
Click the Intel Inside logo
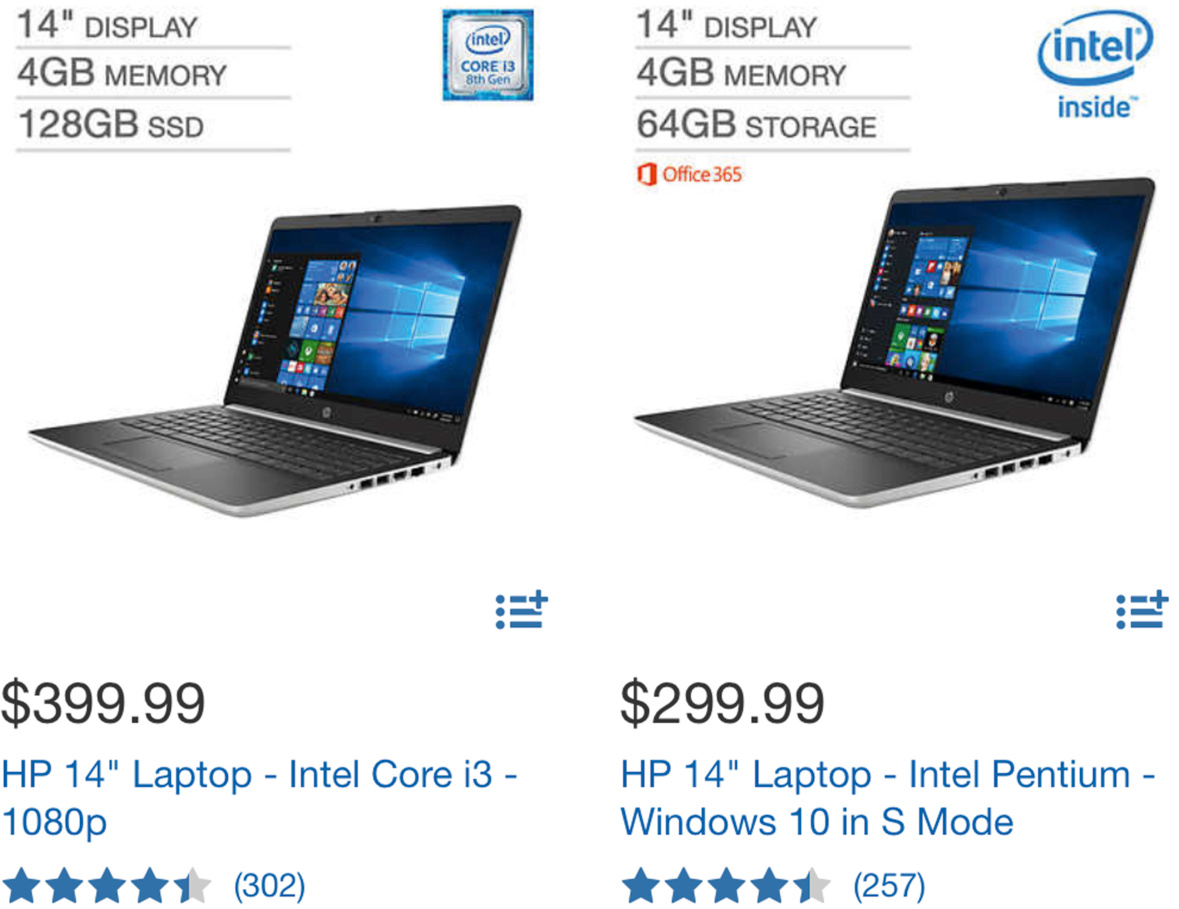[x=1095, y=64]
